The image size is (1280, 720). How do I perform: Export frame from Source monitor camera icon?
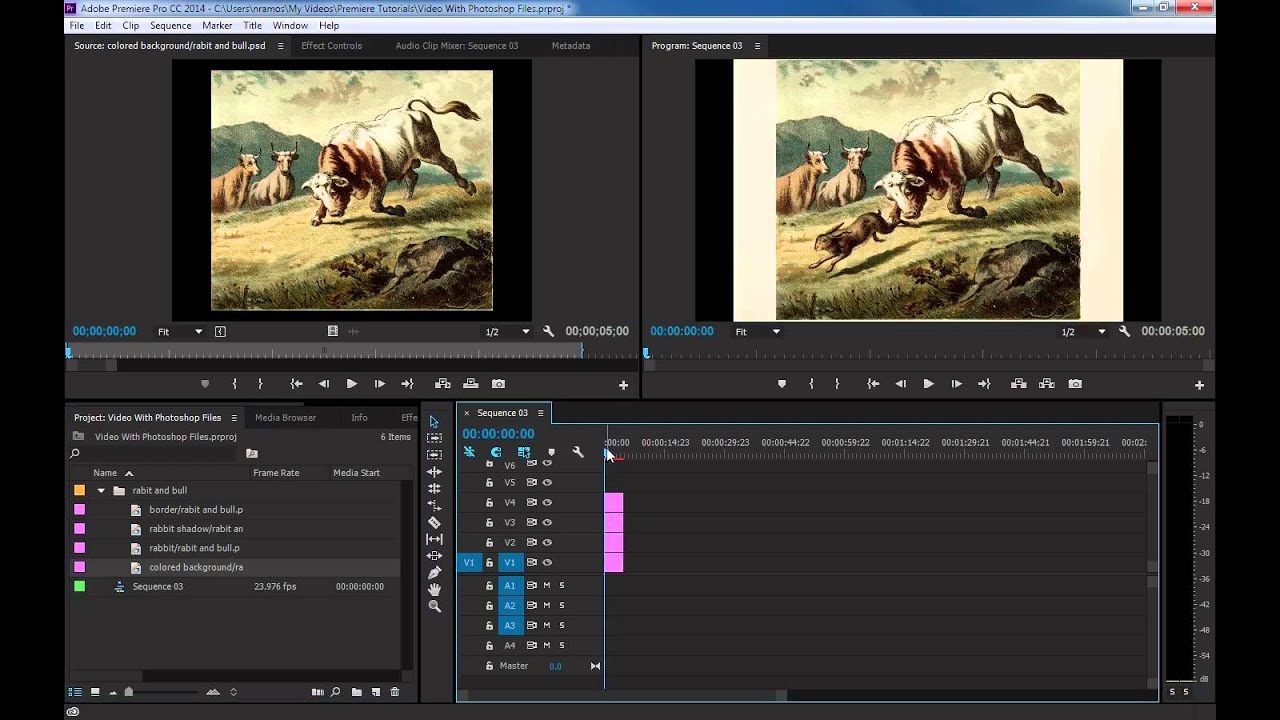(498, 384)
